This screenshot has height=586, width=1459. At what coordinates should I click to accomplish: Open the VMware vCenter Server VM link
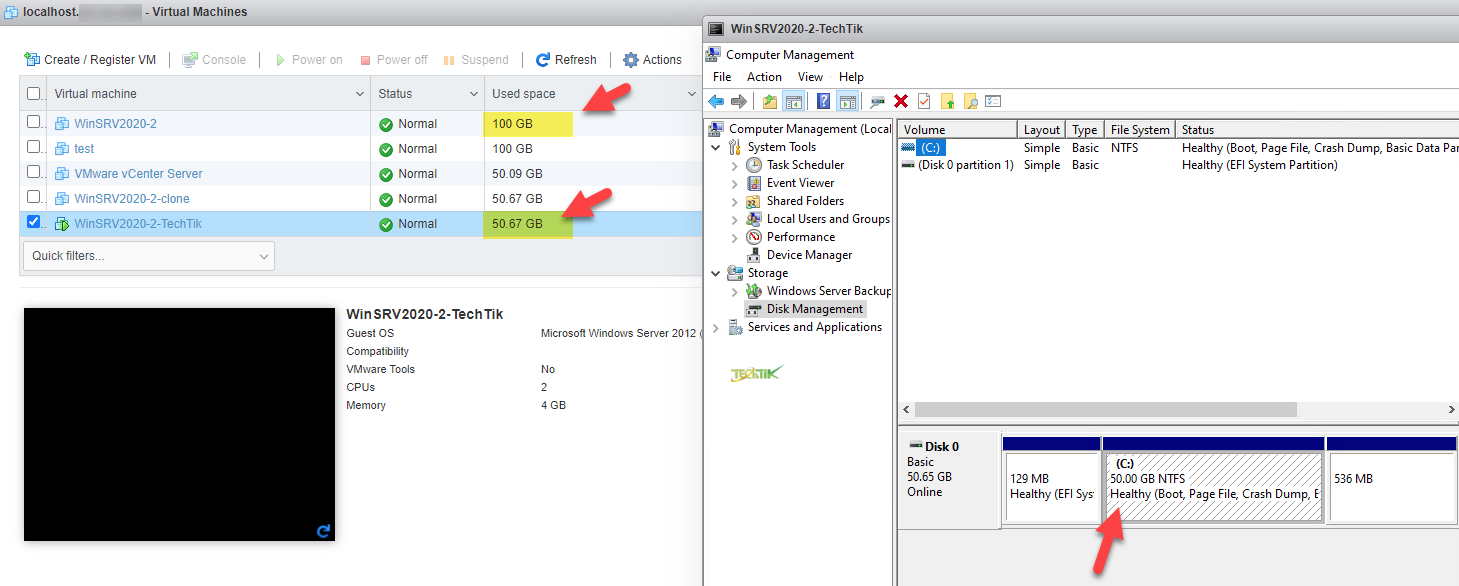pyautogui.click(x=138, y=174)
